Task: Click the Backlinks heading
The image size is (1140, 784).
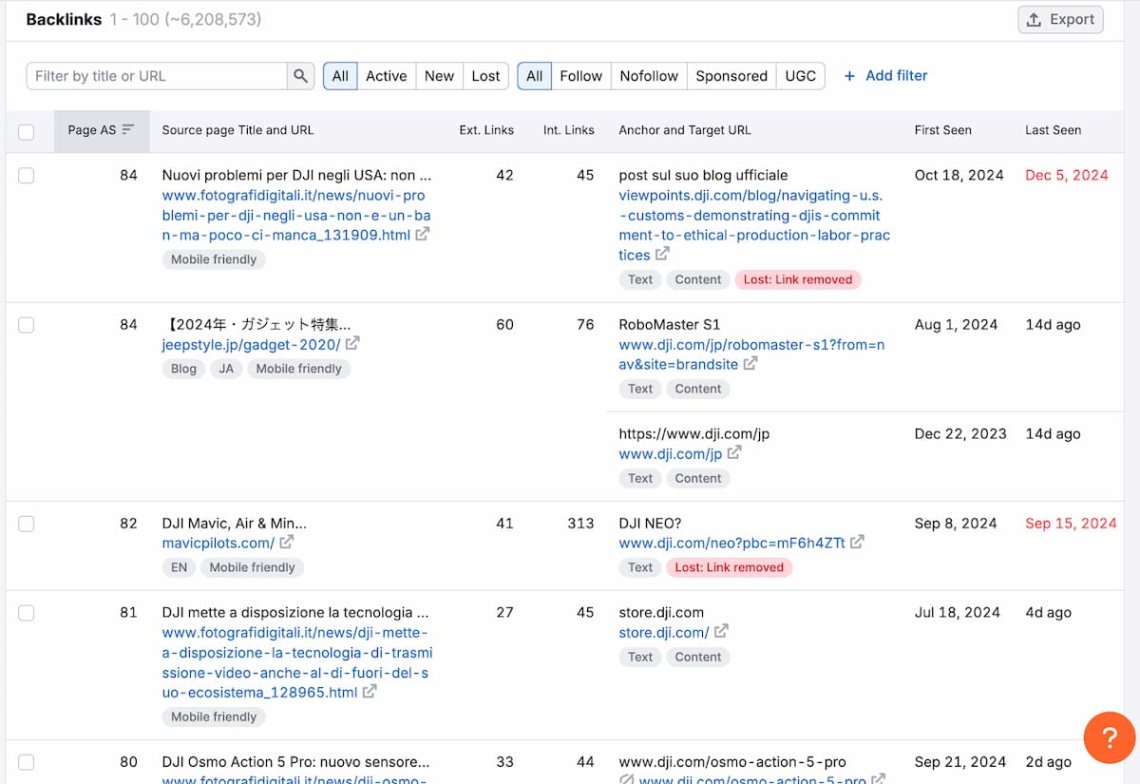Action: (x=64, y=20)
